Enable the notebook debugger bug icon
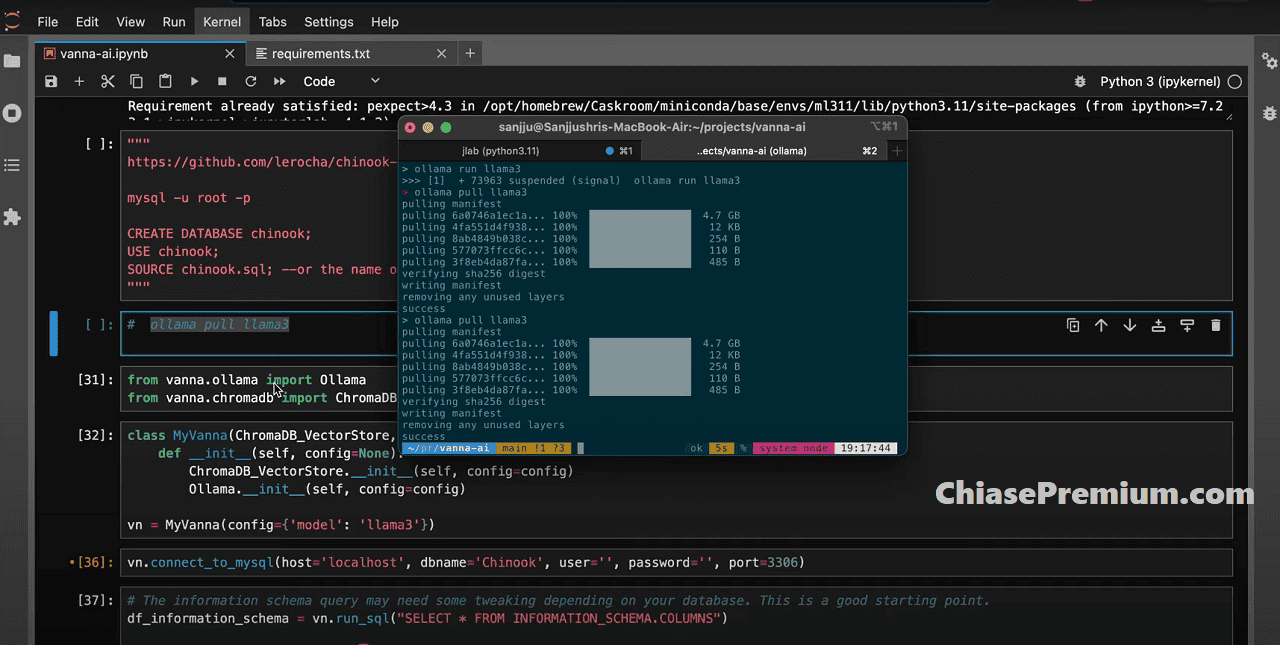This screenshot has height=645, width=1280. pos(1079,81)
